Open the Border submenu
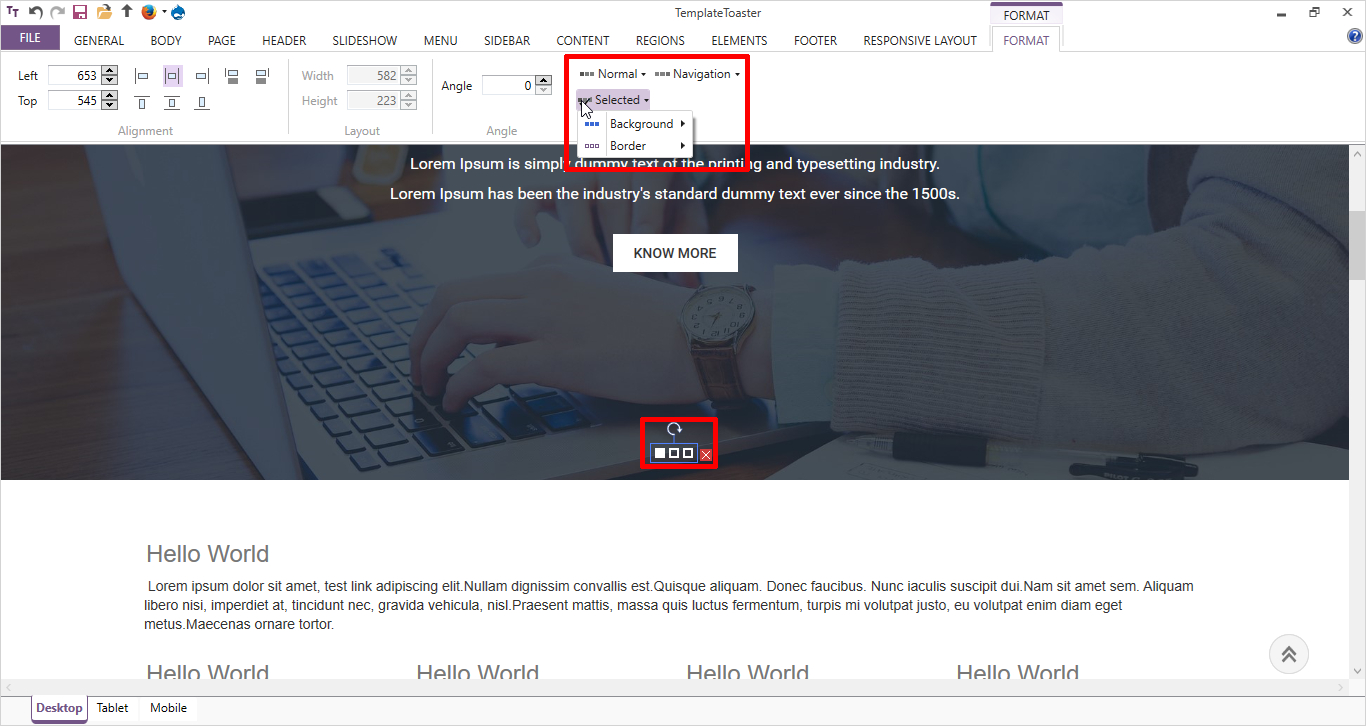The image size is (1366, 726). click(628, 146)
